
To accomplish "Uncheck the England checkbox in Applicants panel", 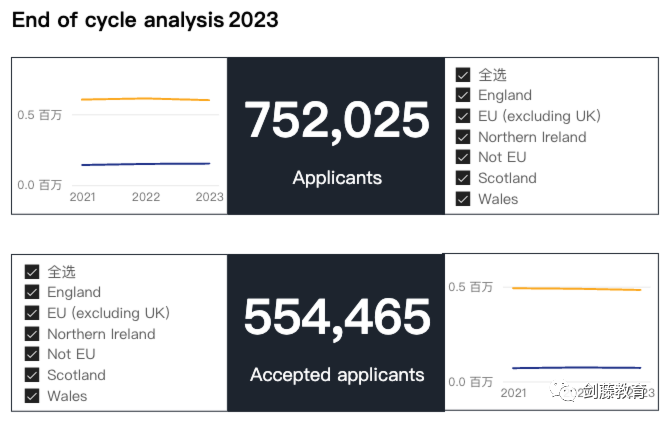I will [463, 95].
